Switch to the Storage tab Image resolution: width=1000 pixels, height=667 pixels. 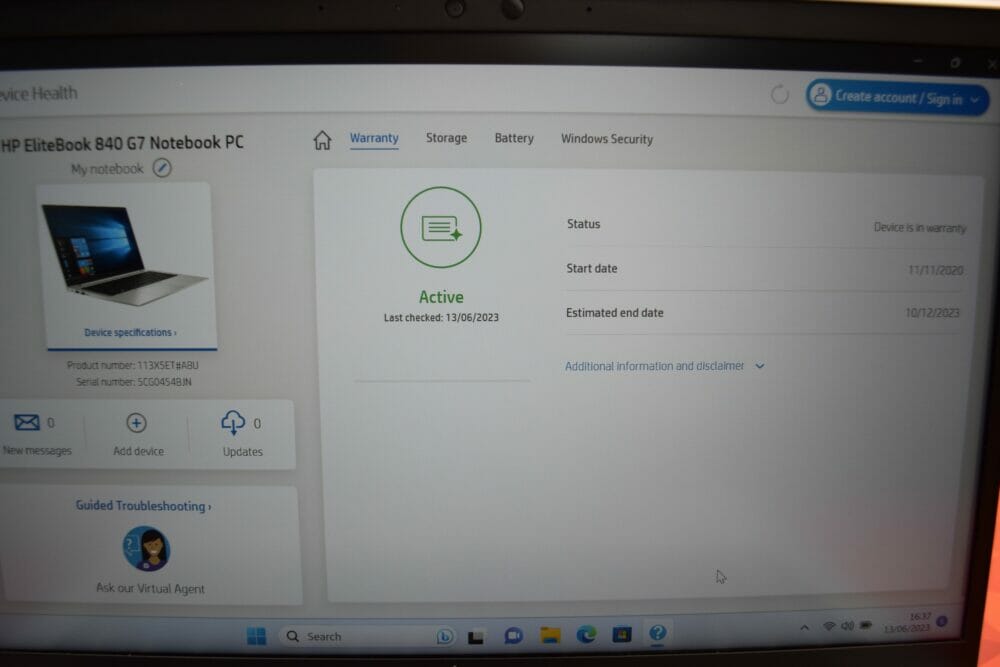pyautogui.click(x=446, y=138)
